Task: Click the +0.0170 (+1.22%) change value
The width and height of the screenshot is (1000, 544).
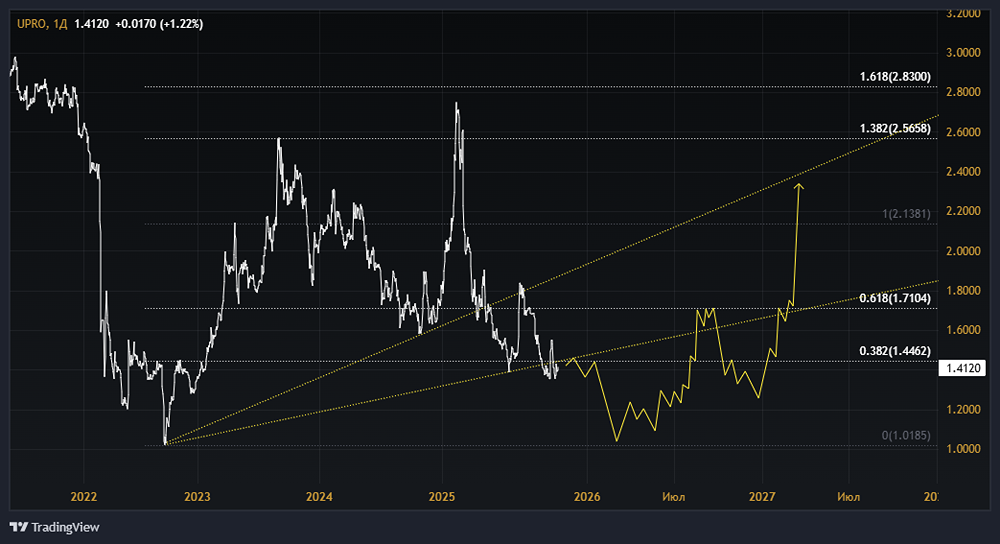Action: [159, 24]
